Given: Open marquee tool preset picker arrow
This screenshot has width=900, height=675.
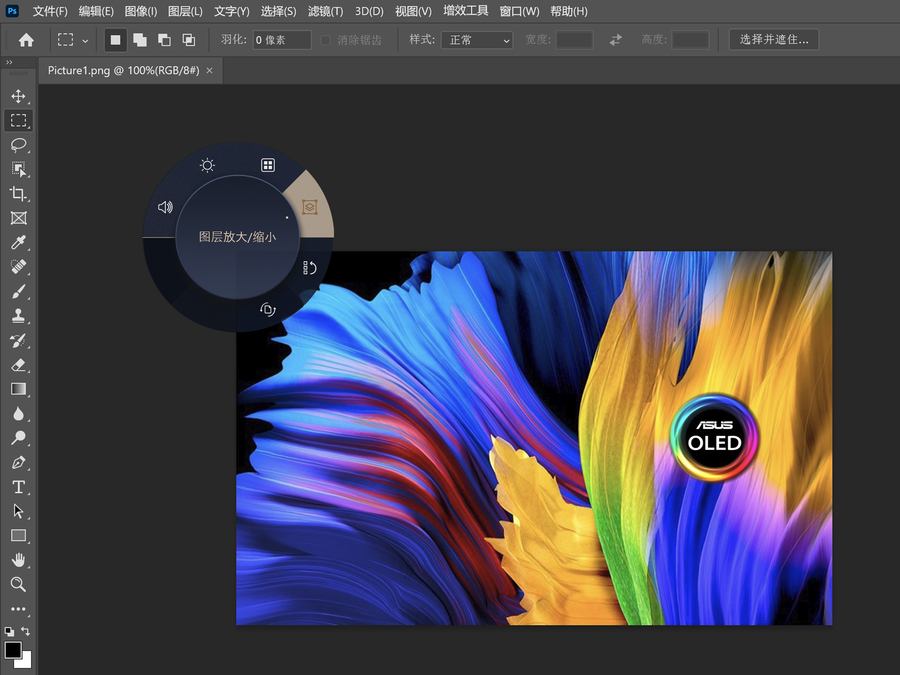Looking at the screenshot, I should pos(85,40).
